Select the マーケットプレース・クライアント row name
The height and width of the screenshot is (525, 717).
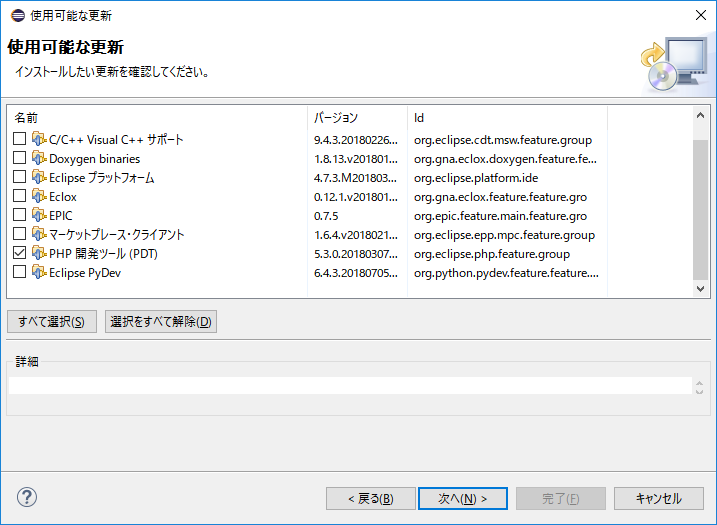(x=117, y=235)
